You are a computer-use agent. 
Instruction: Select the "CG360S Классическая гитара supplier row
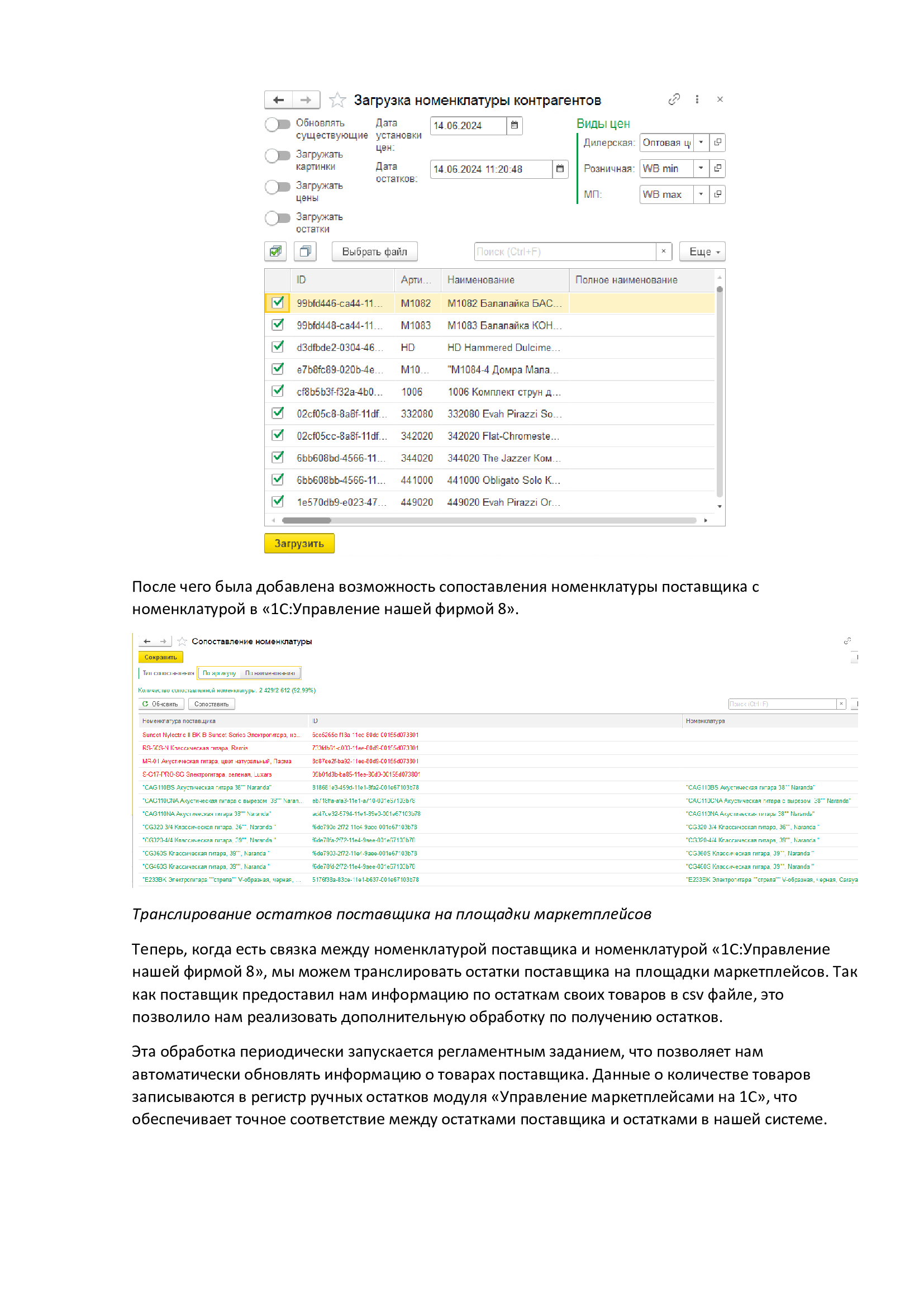498,853
